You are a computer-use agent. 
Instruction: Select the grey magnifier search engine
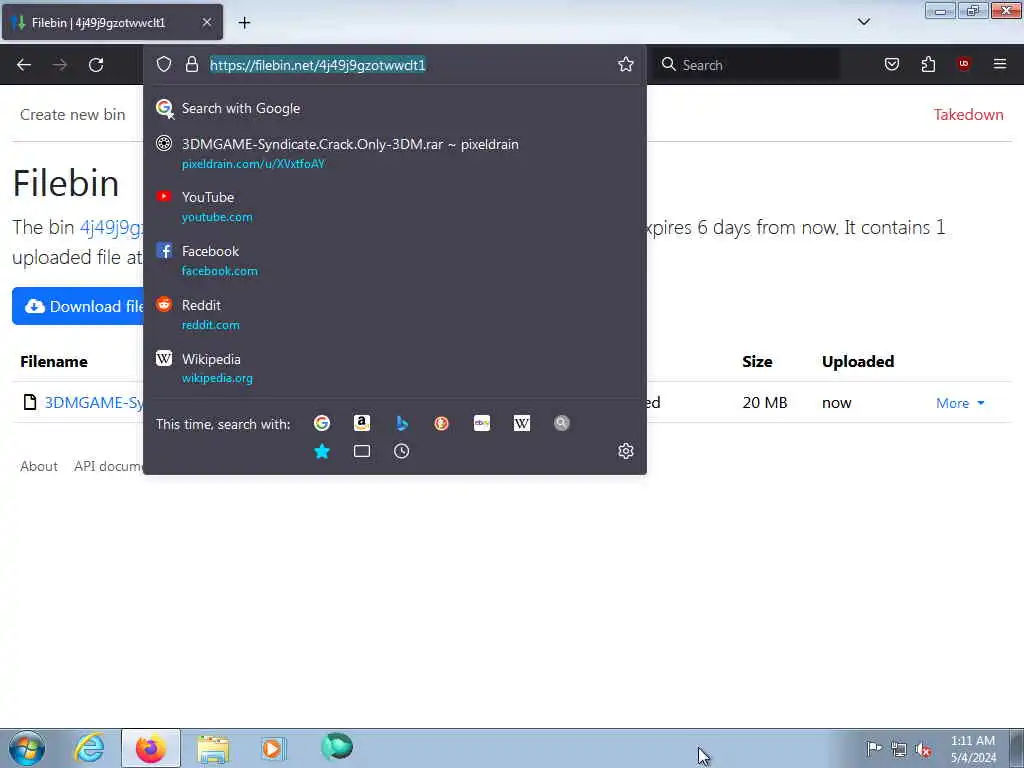point(562,423)
